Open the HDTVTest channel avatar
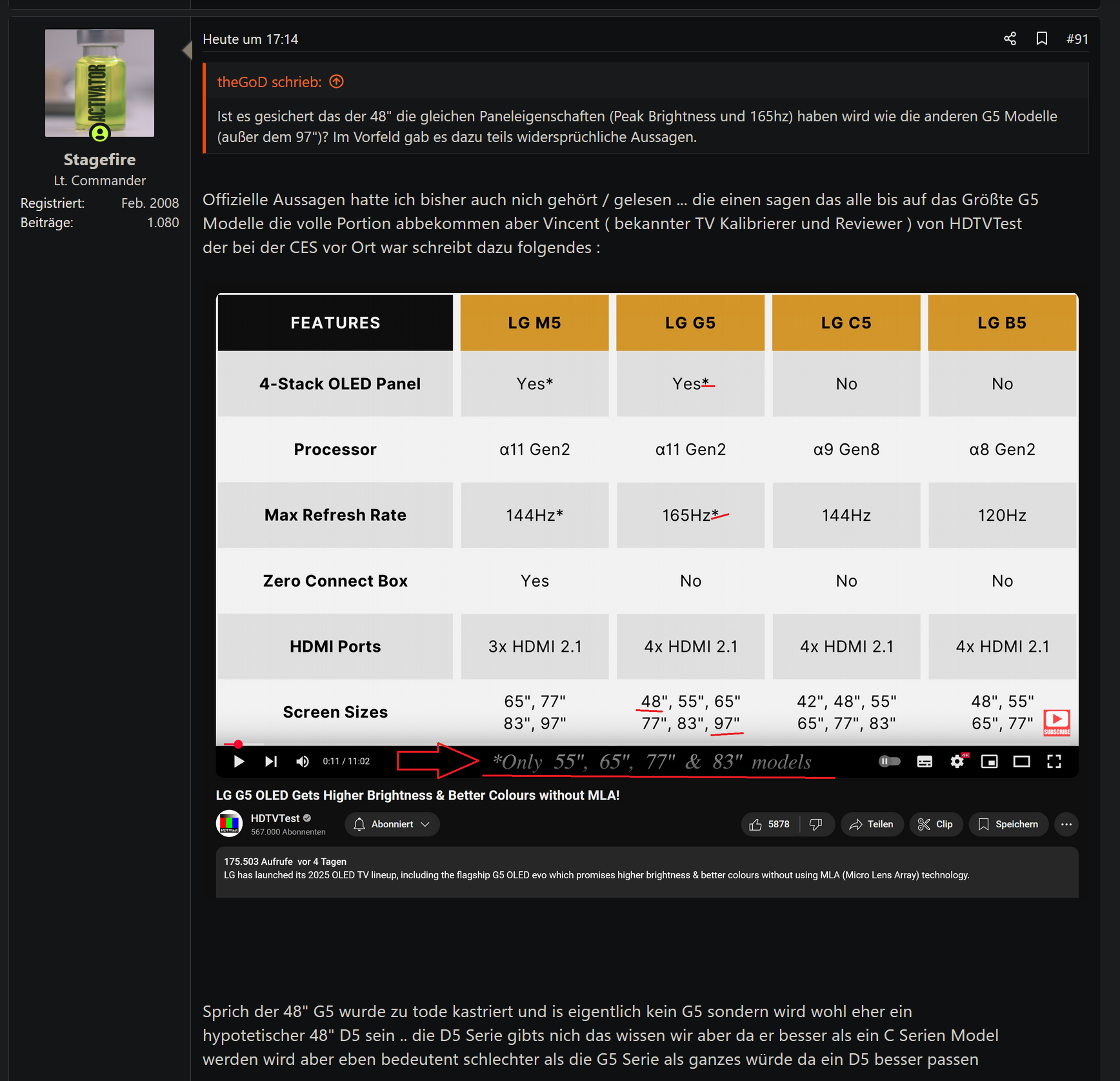The width and height of the screenshot is (1120, 1081). click(229, 824)
